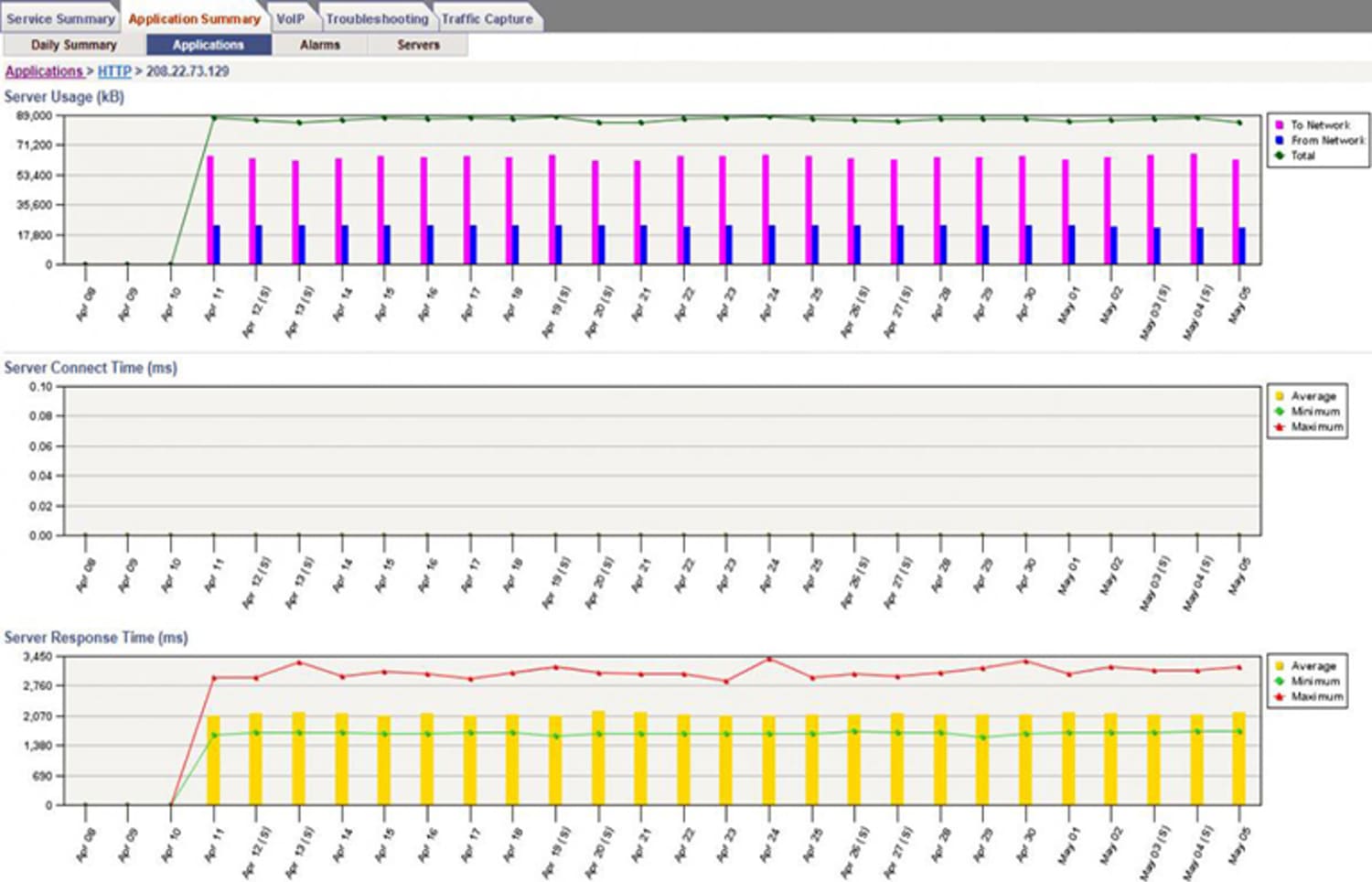Click the Minimum marker in Server Connect Time legend
The height and width of the screenshot is (882, 1372).
coord(1279,412)
